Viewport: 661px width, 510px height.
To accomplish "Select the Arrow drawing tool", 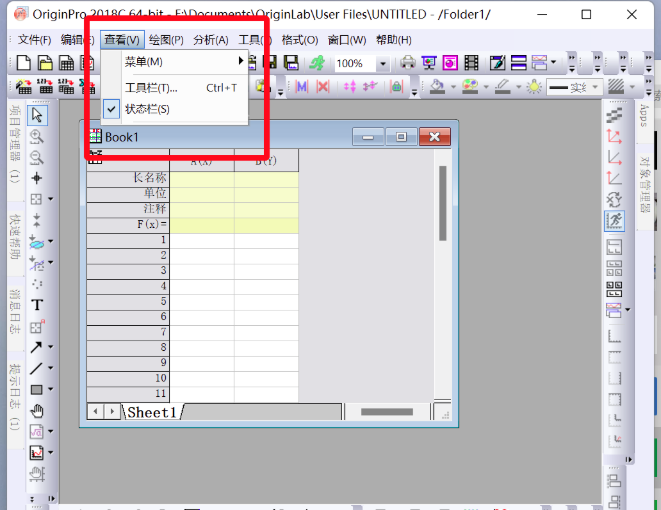I will pos(36,347).
